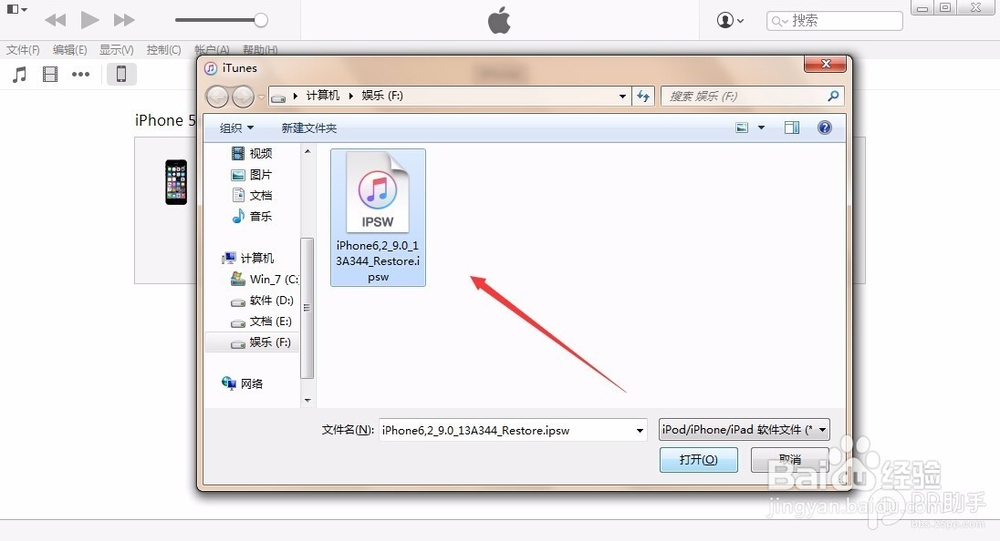Click the 取消 cancel button
The image size is (1000, 541).
pyautogui.click(x=790, y=459)
